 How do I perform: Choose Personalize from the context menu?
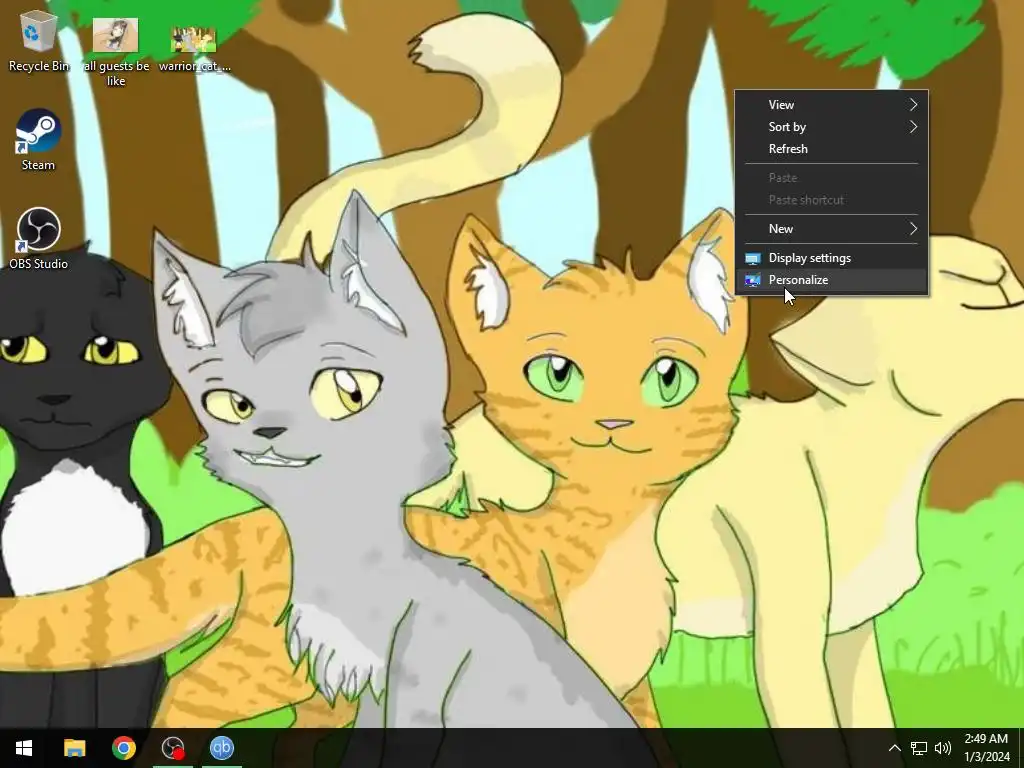click(831, 280)
